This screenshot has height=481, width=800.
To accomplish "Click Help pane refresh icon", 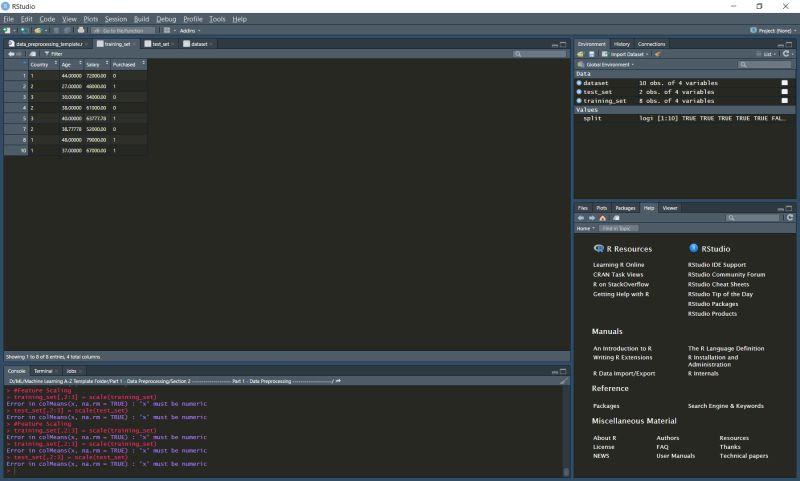I will click(x=790, y=217).
